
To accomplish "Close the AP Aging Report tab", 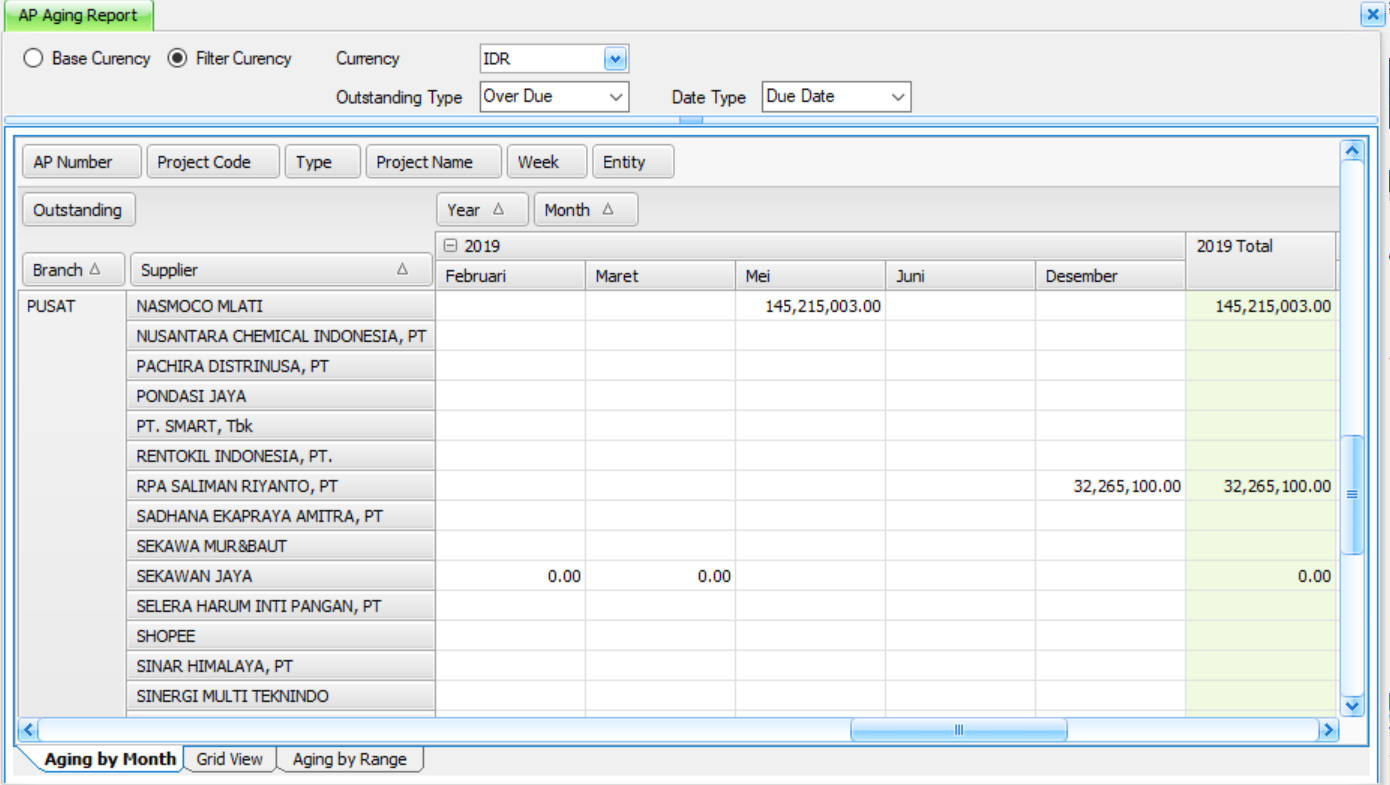I will point(1371,15).
